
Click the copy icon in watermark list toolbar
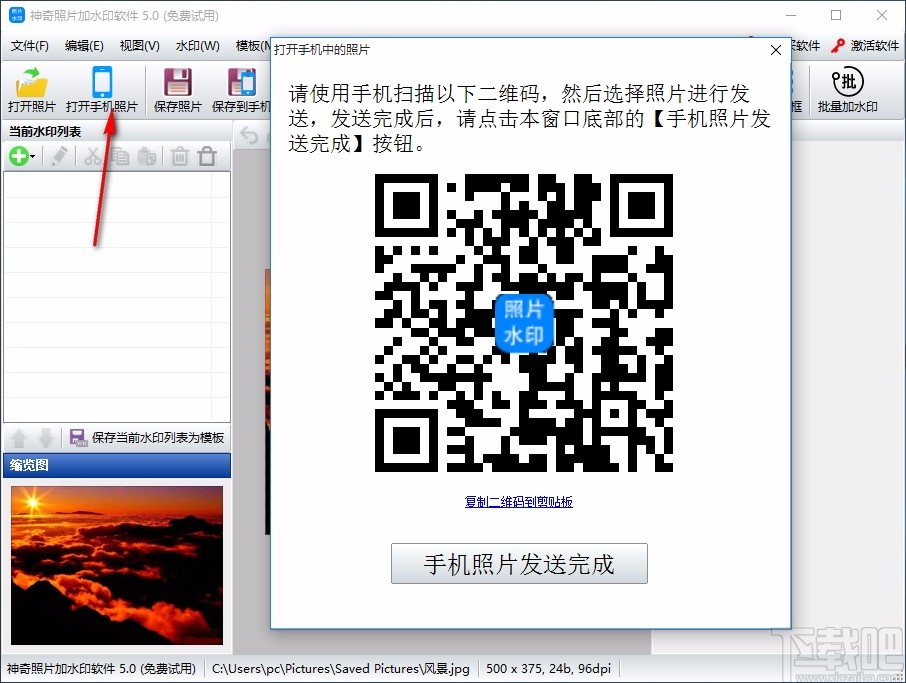120,156
